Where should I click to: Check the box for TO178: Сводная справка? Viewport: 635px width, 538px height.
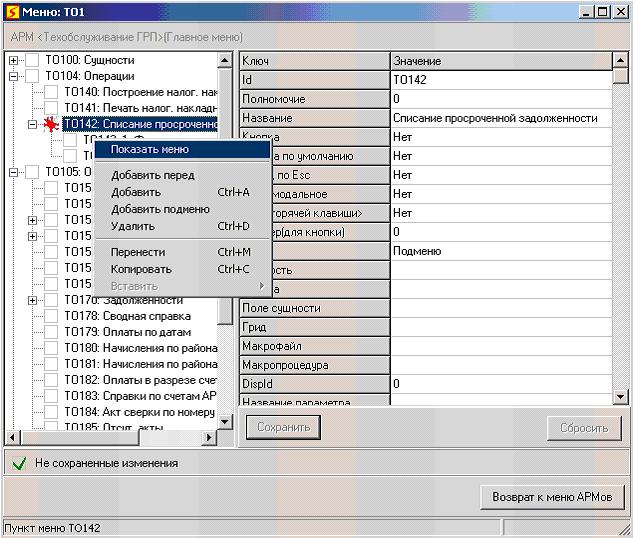pos(51,316)
